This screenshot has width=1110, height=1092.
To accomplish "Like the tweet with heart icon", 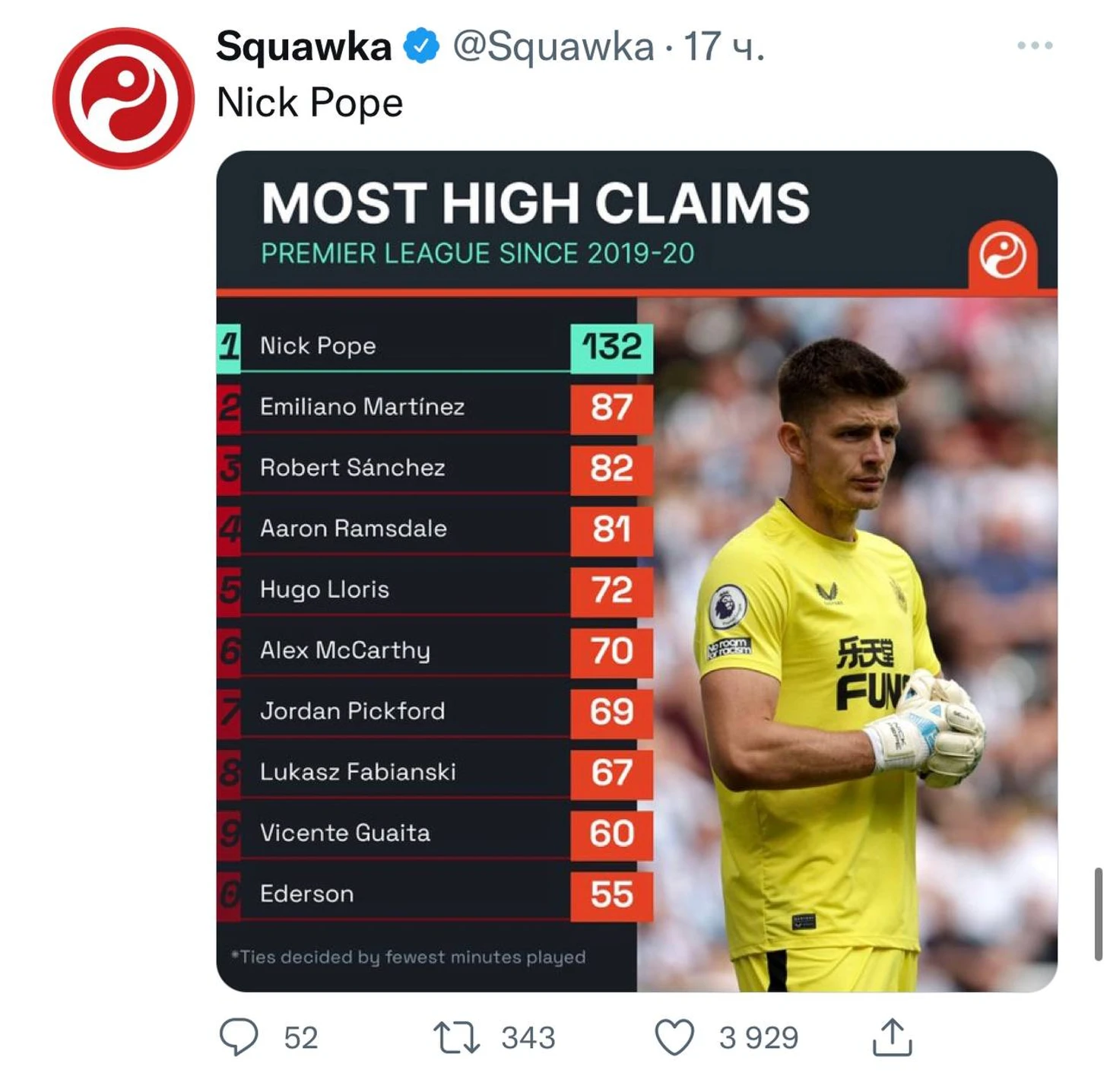I will [674, 1037].
